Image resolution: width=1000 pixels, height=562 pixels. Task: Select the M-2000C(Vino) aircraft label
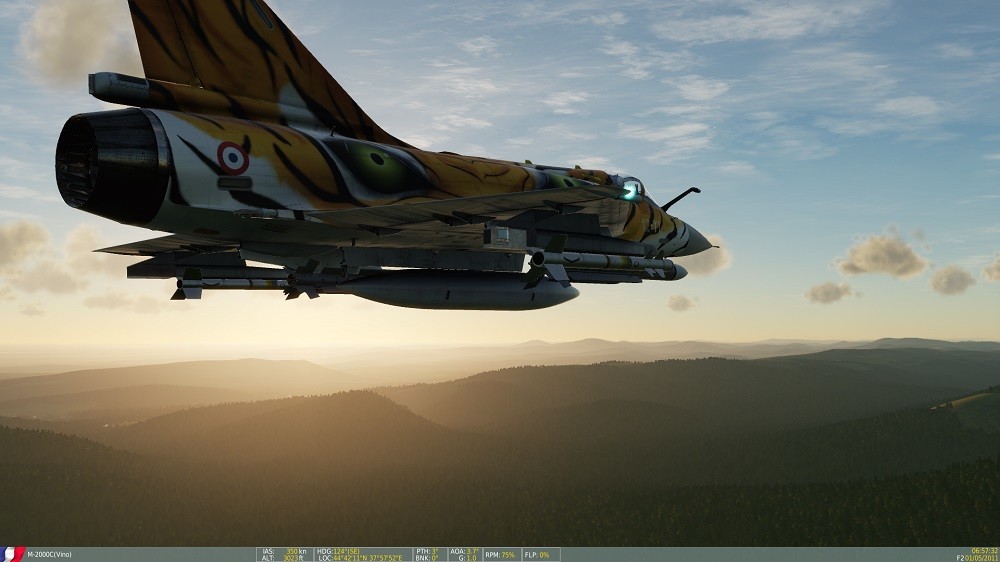49,555
